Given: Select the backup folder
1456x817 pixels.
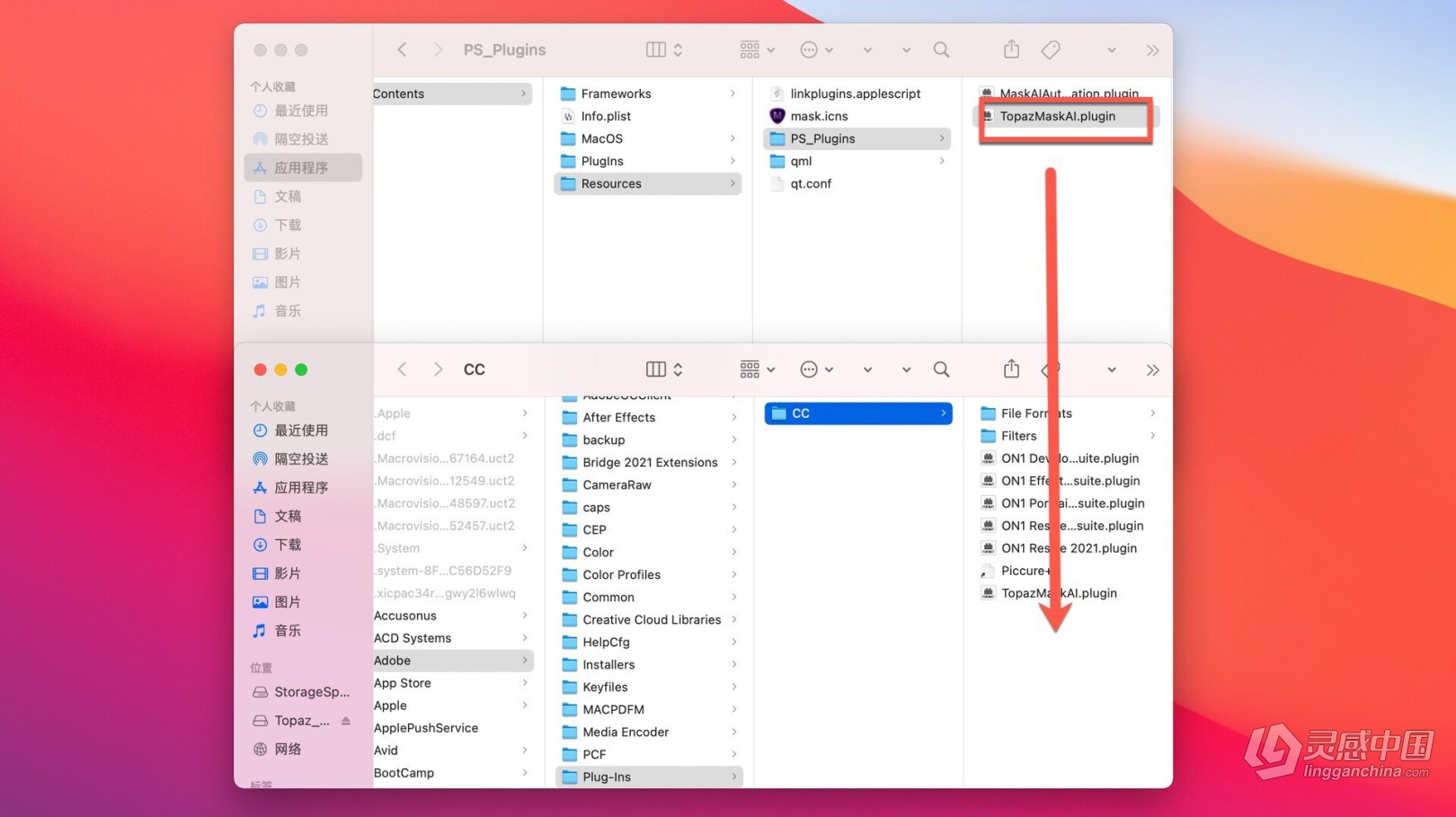Looking at the screenshot, I should (x=649, y=440).
